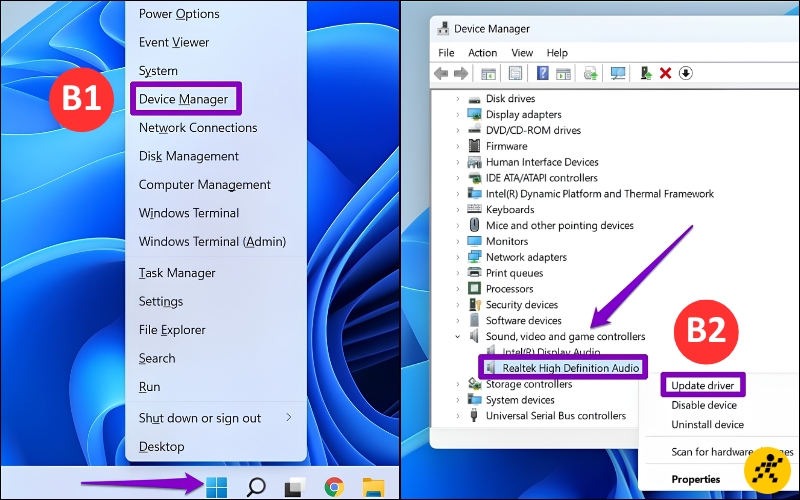Open System from the Start context menu
Screen dimensions: 800x500
(158, 71)
